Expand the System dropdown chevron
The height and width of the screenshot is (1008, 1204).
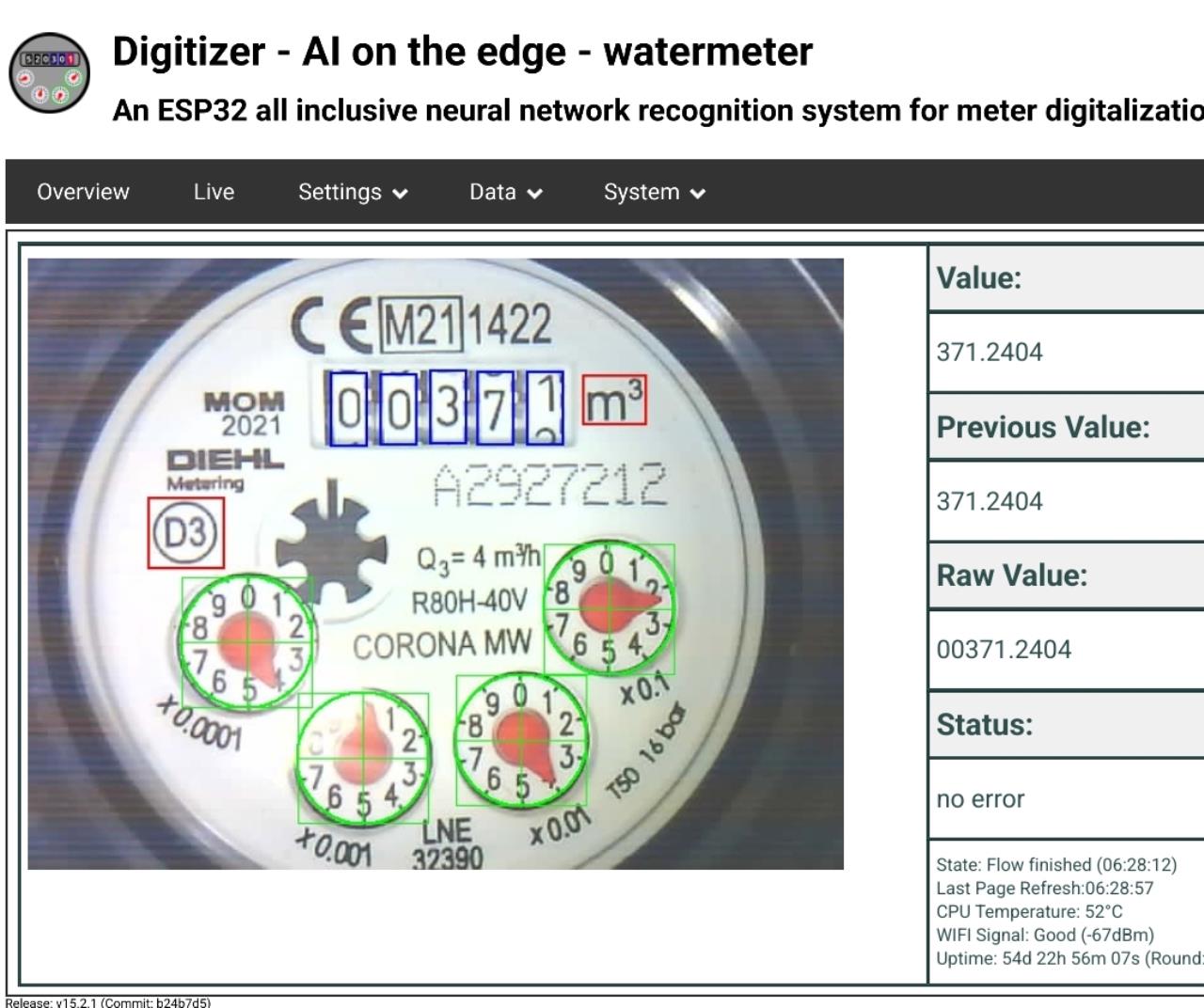[x=697, y=194]
